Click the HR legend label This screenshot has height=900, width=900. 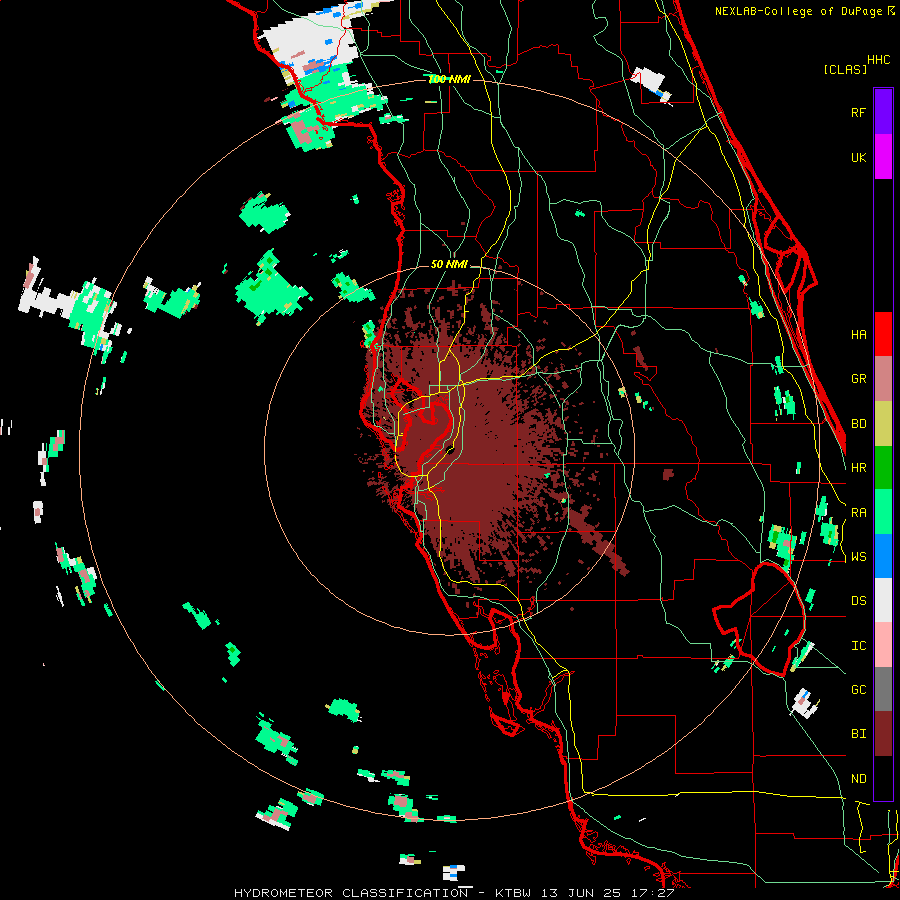pyautogui.click(x=858, y=468)
